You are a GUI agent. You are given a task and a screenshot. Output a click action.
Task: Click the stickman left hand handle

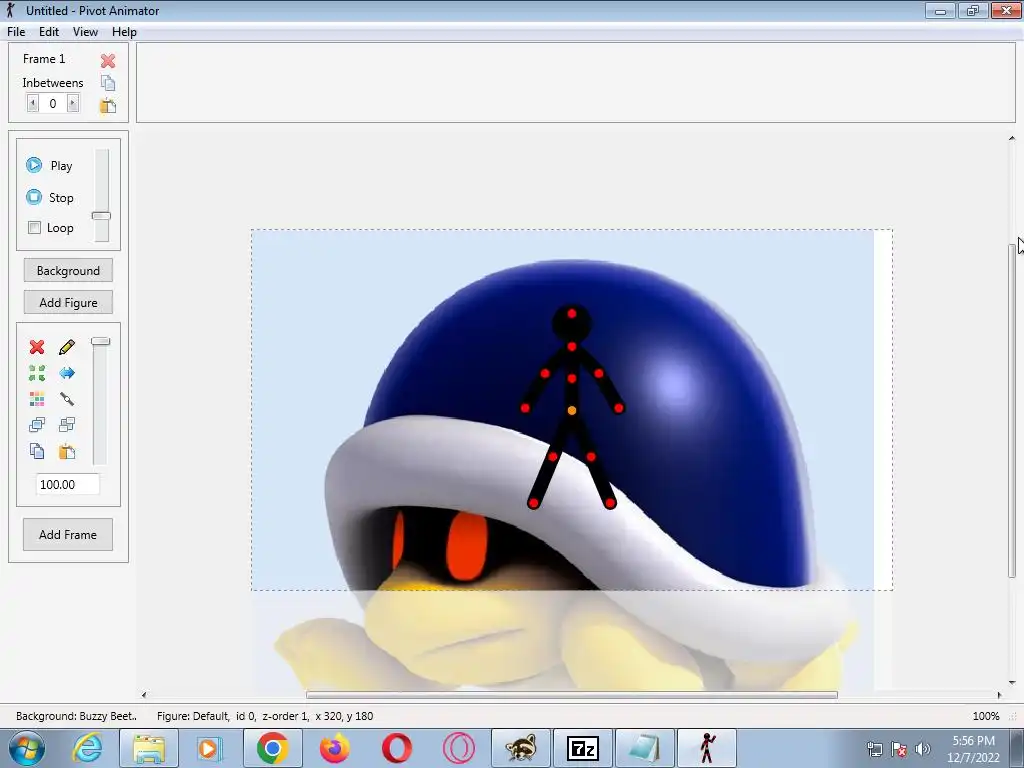coord(525,408)
